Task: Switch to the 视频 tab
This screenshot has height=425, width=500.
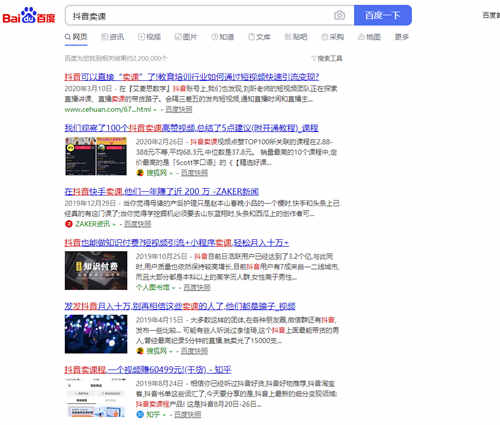Action: click(149, 37)
